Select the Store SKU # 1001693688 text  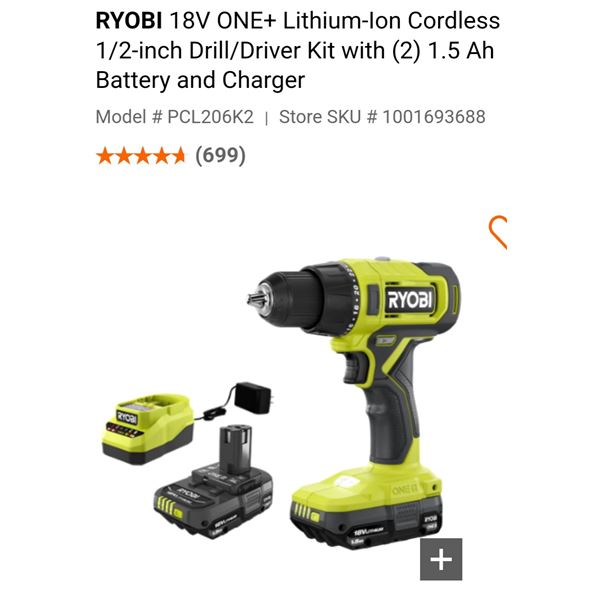(x=382, y=117)
